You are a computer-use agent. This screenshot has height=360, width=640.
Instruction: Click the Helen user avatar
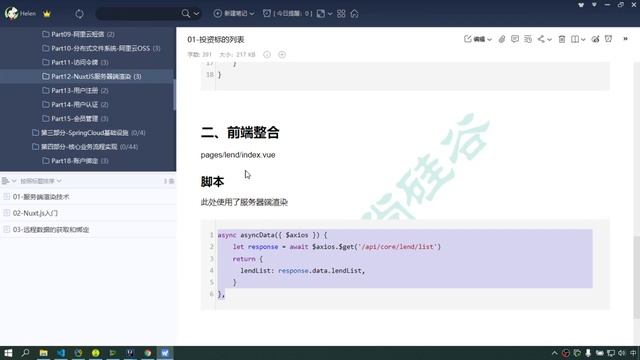pos(11,13)
